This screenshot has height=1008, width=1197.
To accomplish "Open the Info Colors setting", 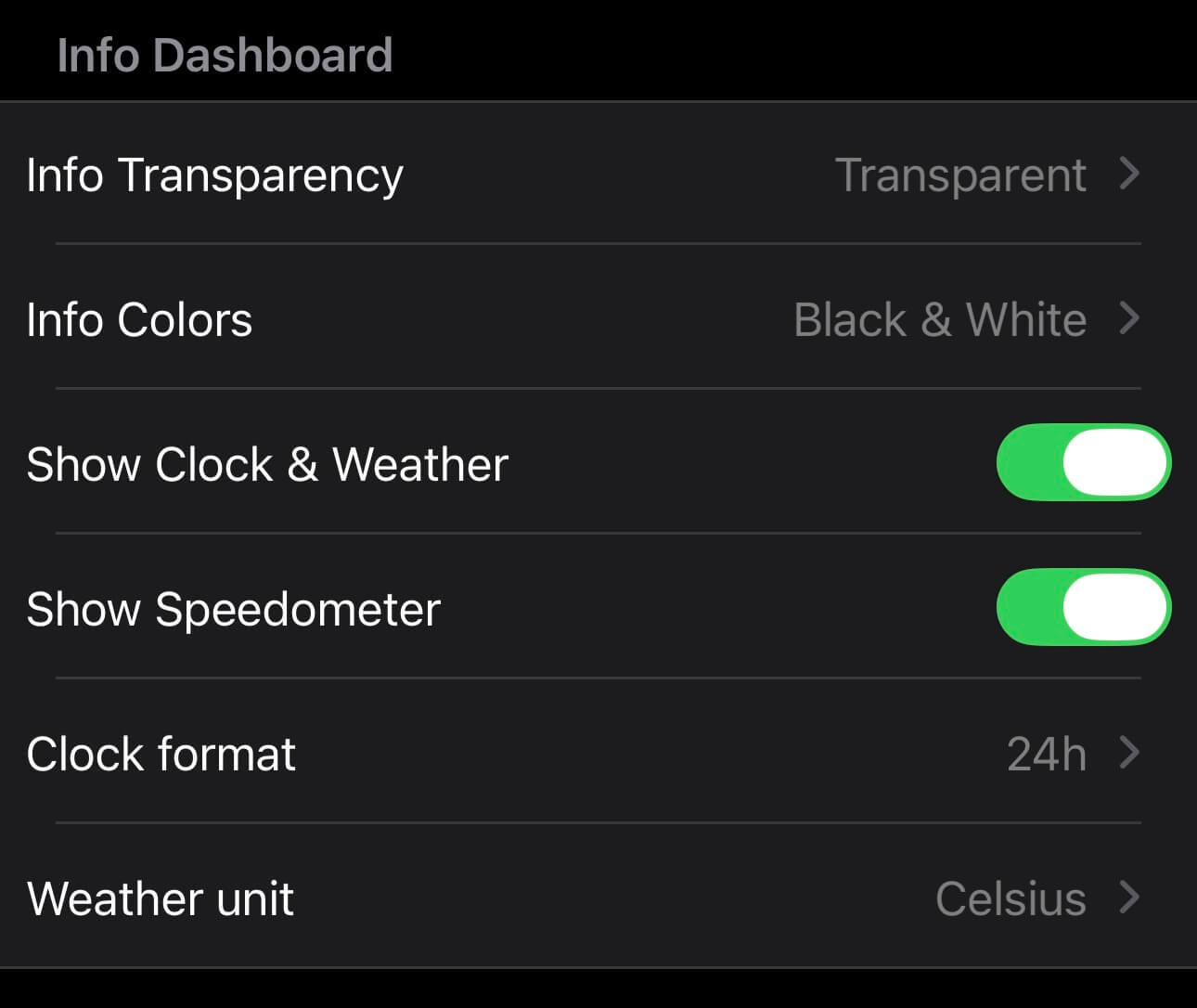I will (x=139, y=320).
